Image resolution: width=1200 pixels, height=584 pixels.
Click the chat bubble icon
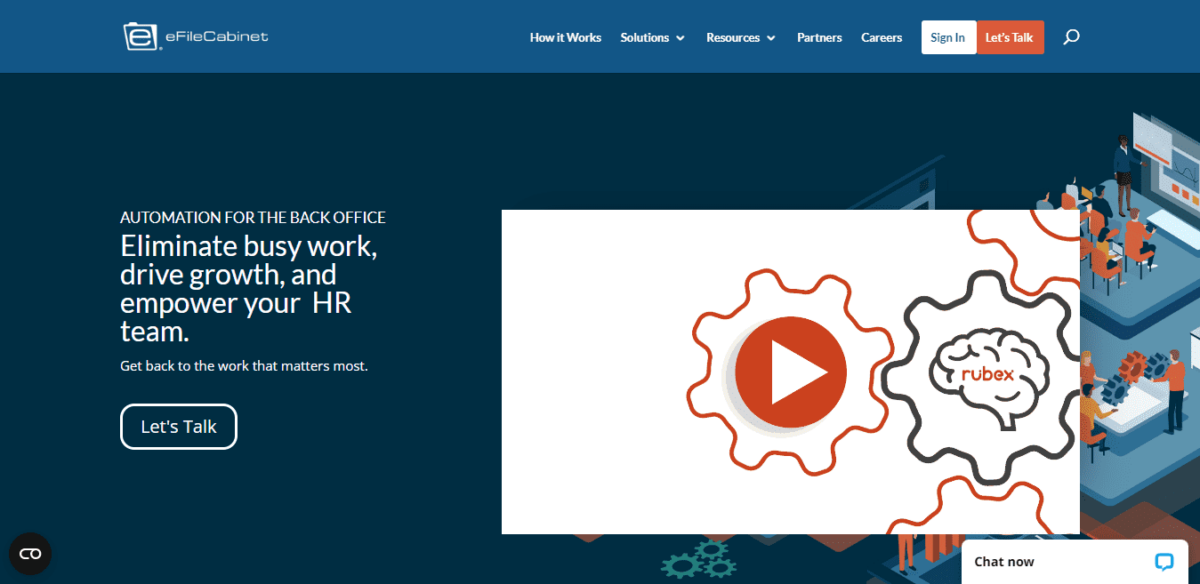coord(1163,561)
